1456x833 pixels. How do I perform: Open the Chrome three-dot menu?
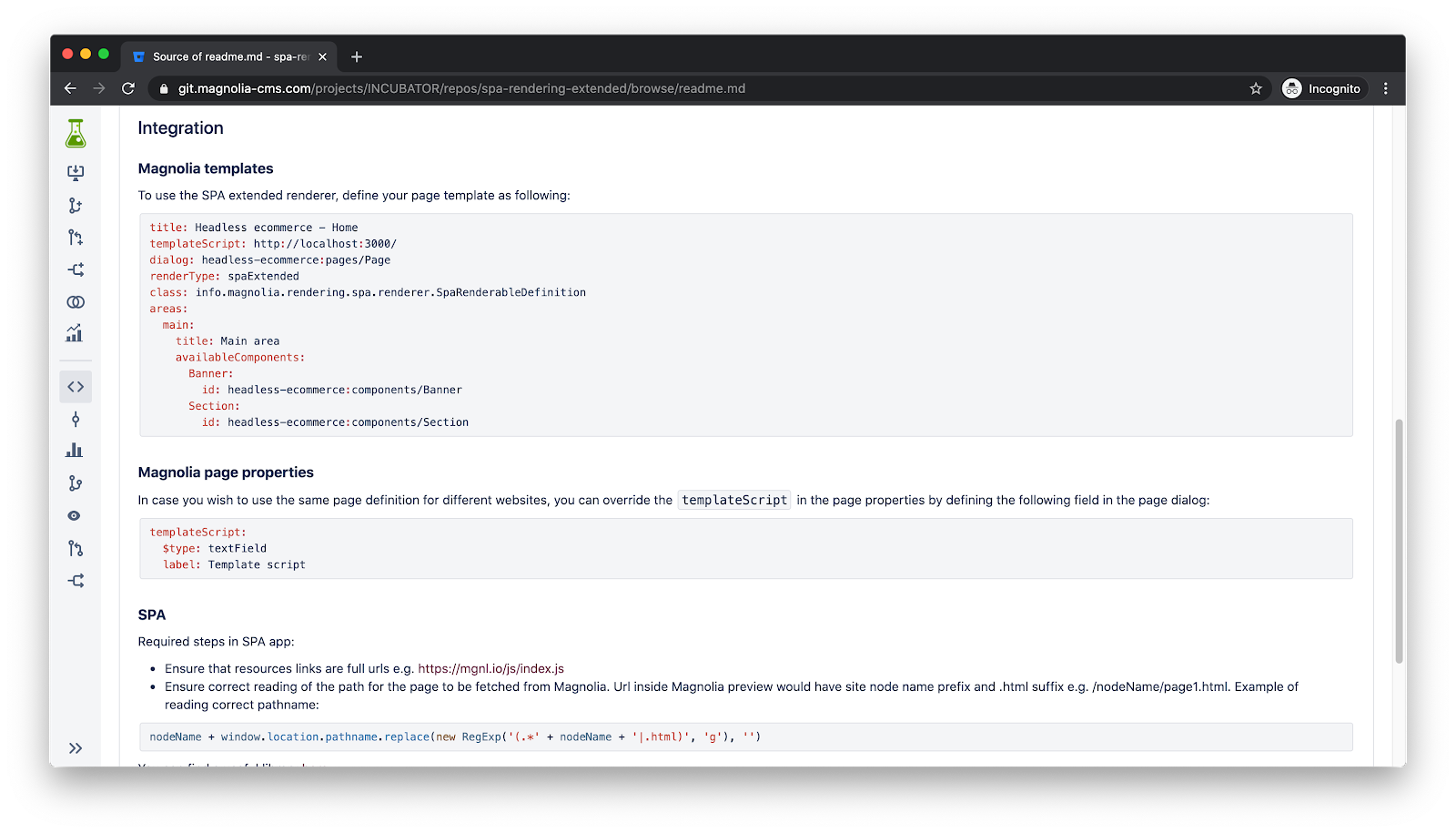click(1385, 88)
